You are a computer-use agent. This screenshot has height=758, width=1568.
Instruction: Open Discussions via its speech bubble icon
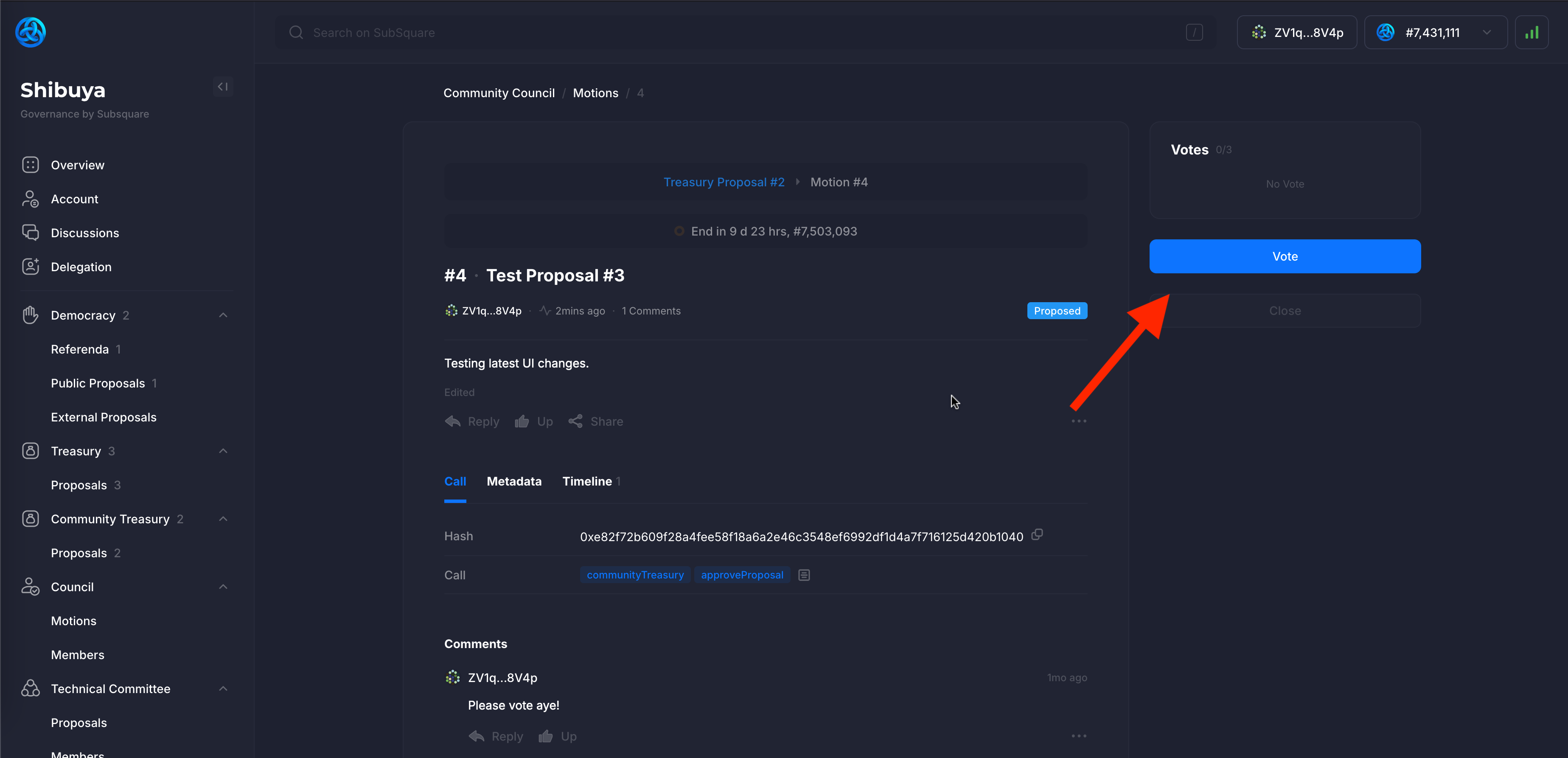click(x=31, y=233)
